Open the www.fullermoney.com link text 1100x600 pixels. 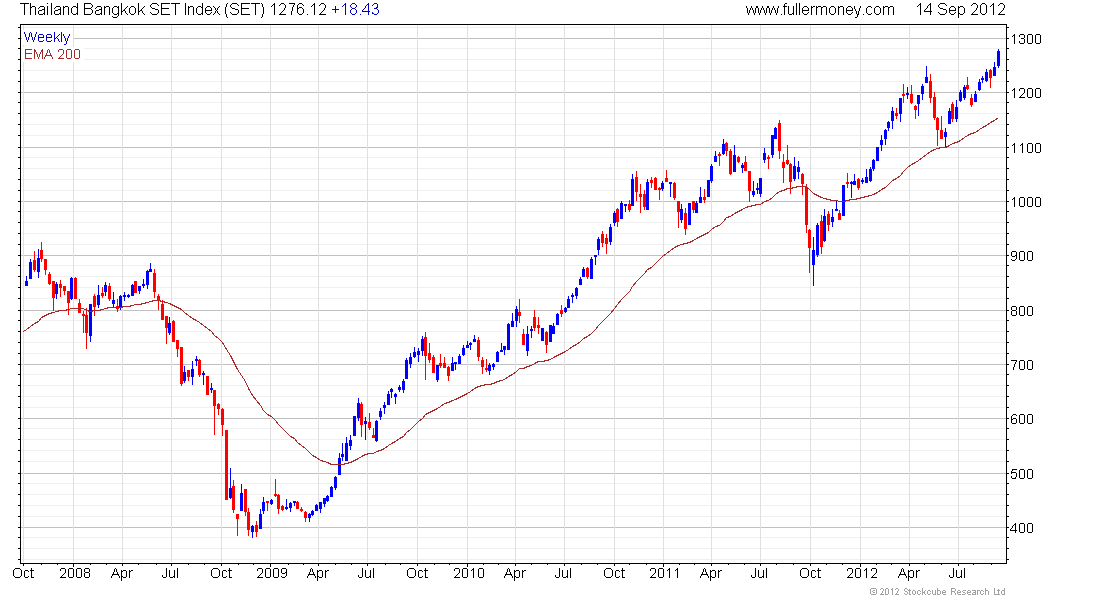pos(819,10)
